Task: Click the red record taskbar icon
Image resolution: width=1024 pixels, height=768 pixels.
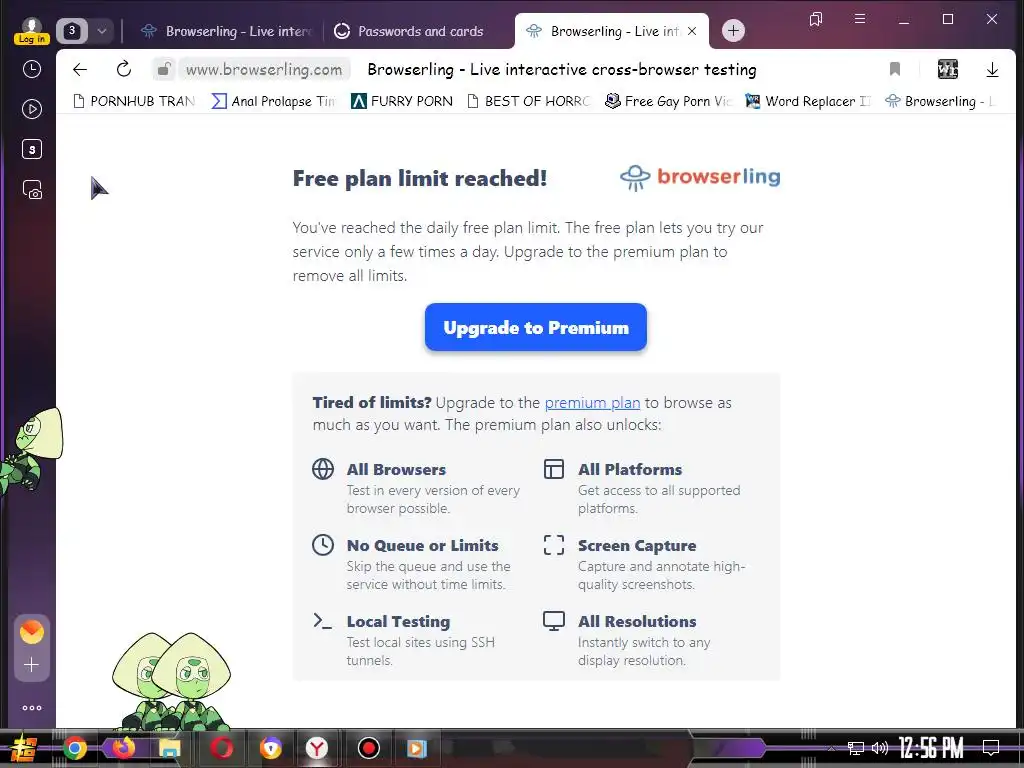Action: coord(368,748)
